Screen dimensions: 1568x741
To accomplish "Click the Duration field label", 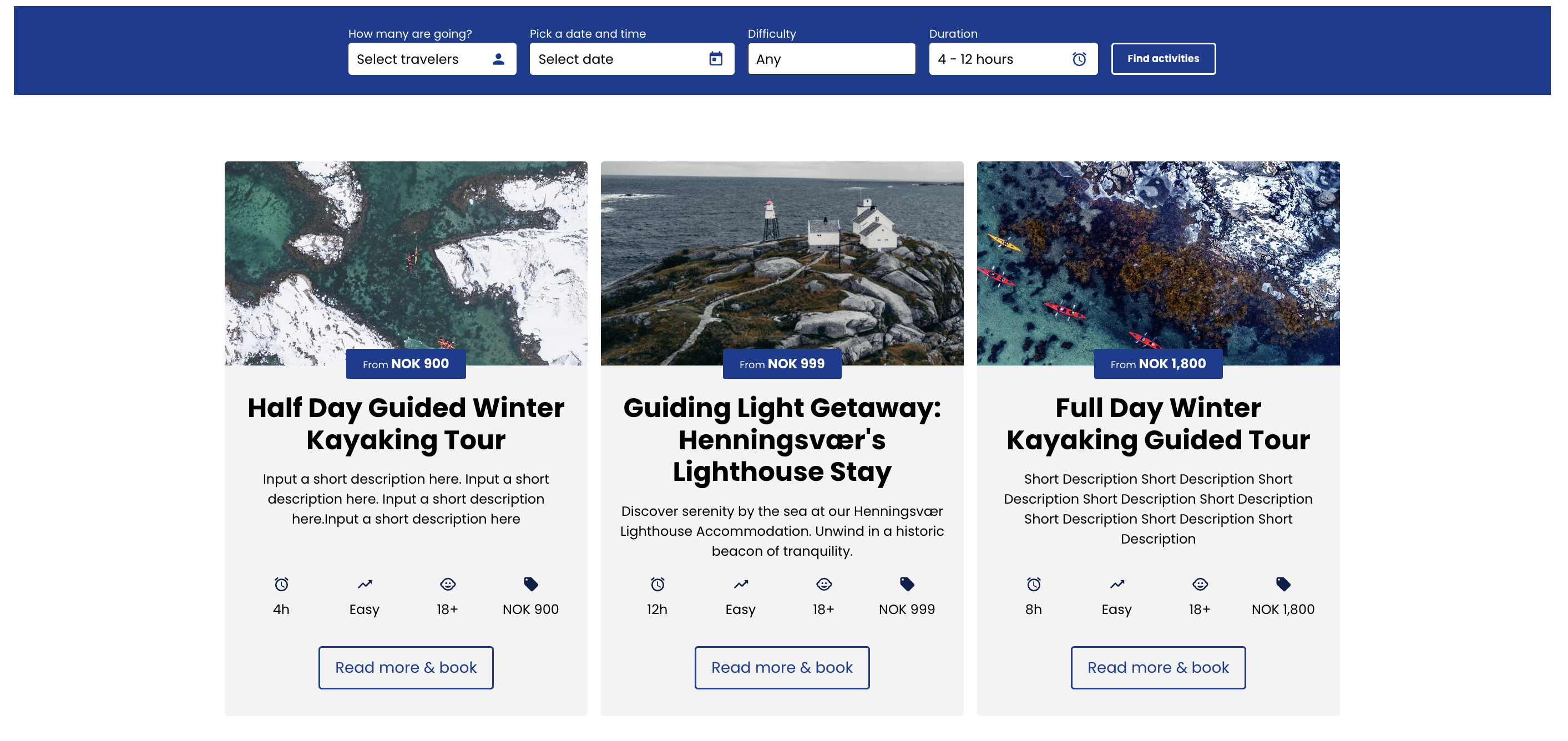I will point(953,33).
